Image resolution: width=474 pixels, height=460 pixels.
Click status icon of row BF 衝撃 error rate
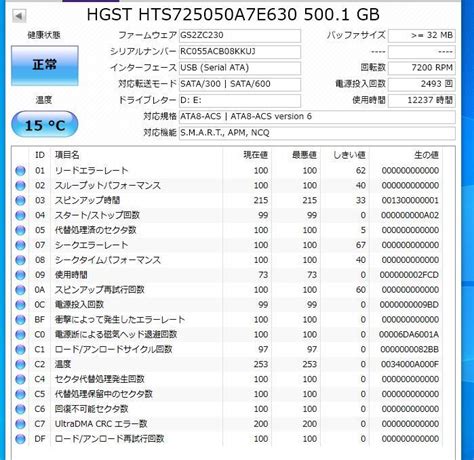click(20, 320)
